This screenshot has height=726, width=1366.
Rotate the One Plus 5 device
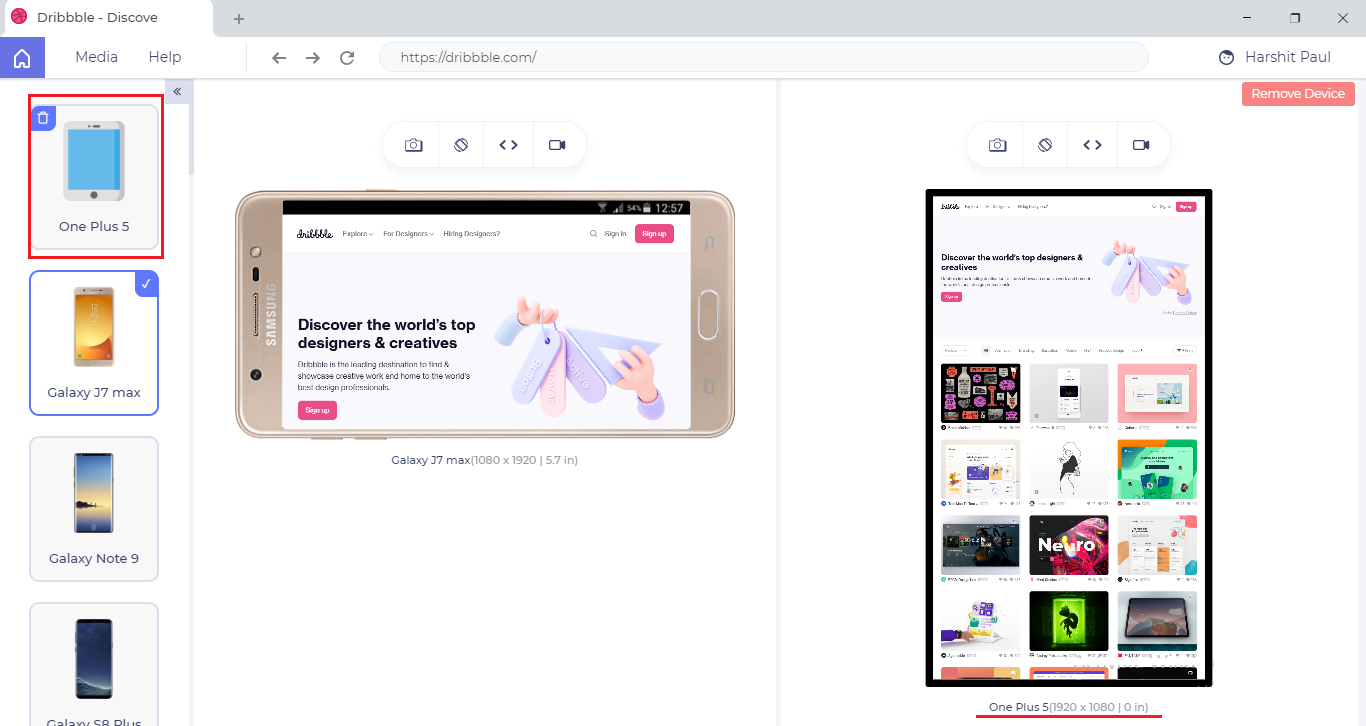pyautogui.click(x=1045, y=145)
